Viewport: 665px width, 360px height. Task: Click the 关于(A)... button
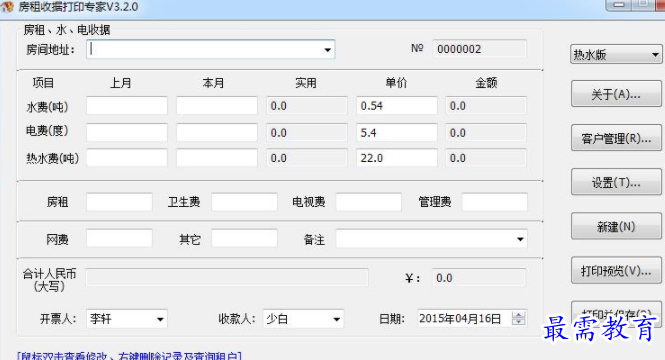(x=616, y=94)
